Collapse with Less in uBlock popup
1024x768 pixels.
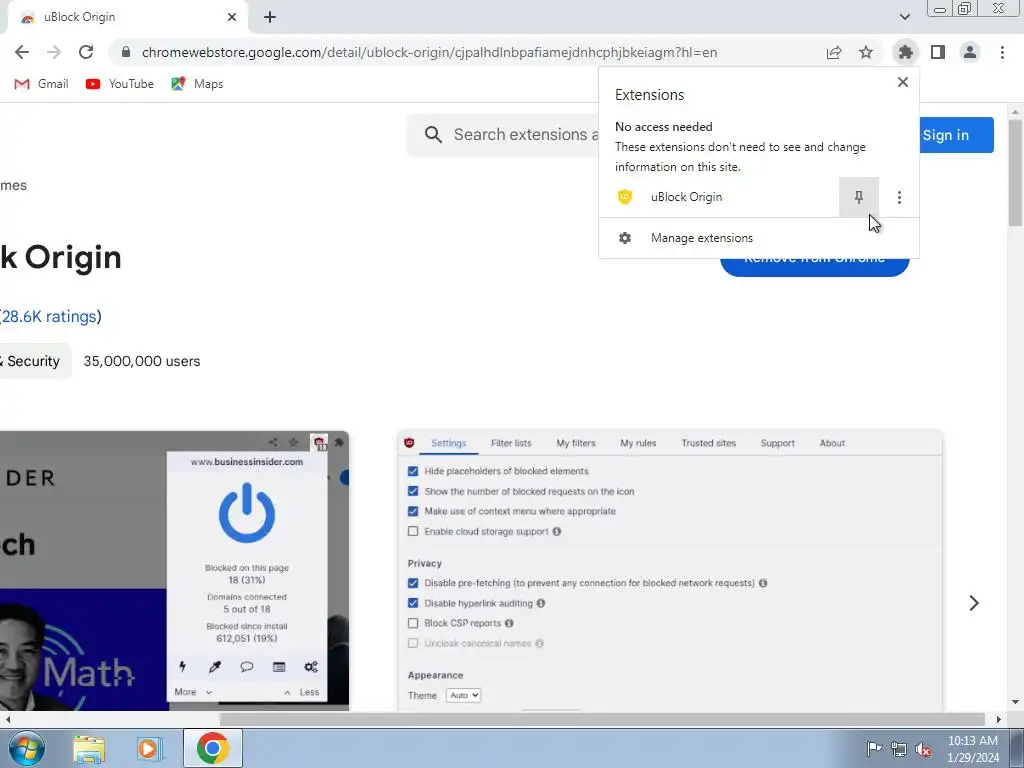tap(302, 692)
